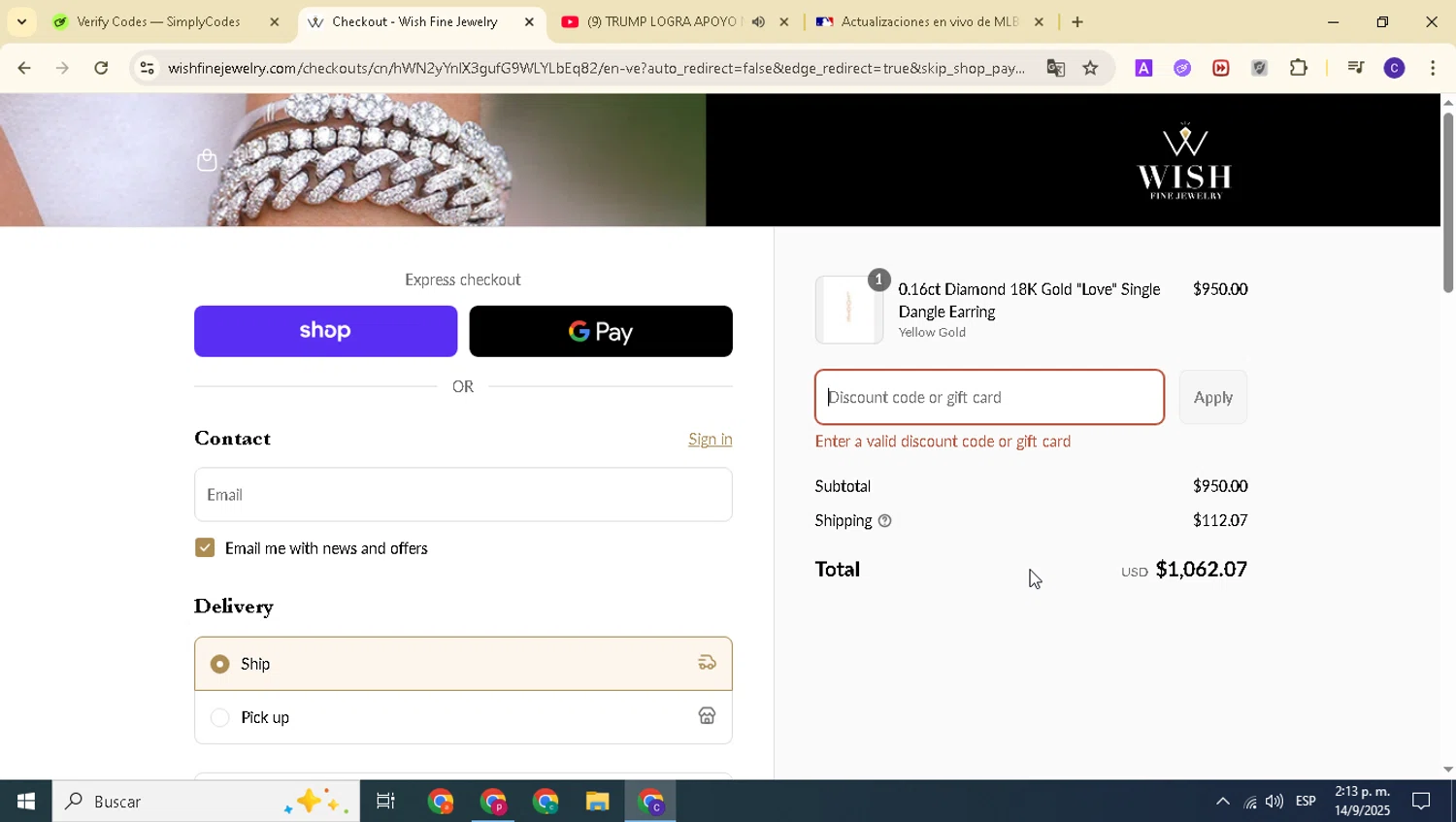Close the Verify Codes tab
The height and width of the screenshot is (822, 1456).
(x=275, y=21)
